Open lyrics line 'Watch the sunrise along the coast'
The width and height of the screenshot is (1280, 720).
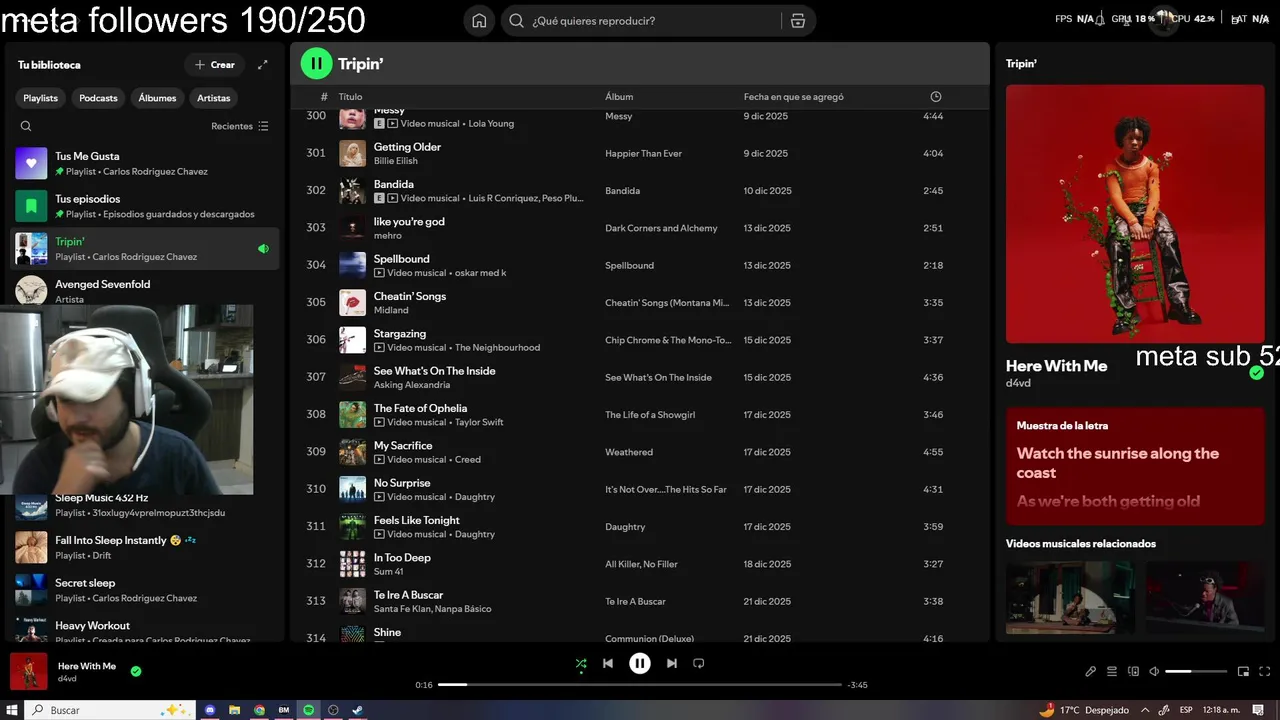(1118, 463)
